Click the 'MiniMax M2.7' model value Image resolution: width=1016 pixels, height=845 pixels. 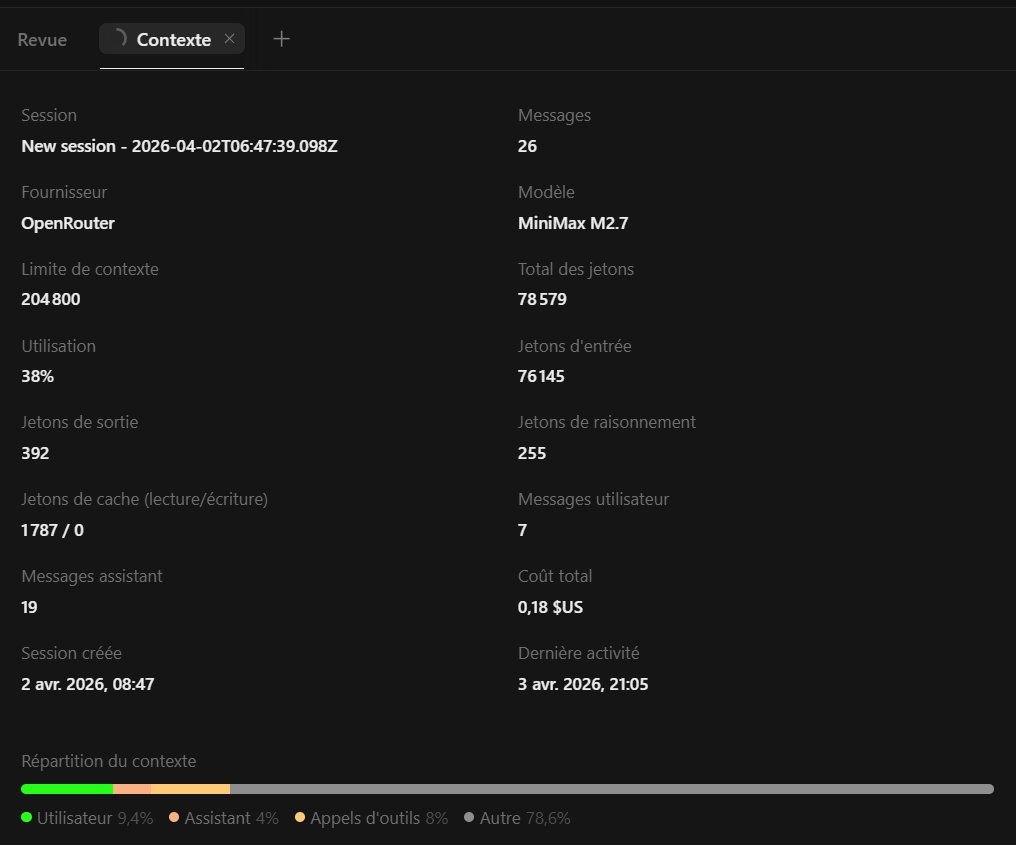point(573,223)
